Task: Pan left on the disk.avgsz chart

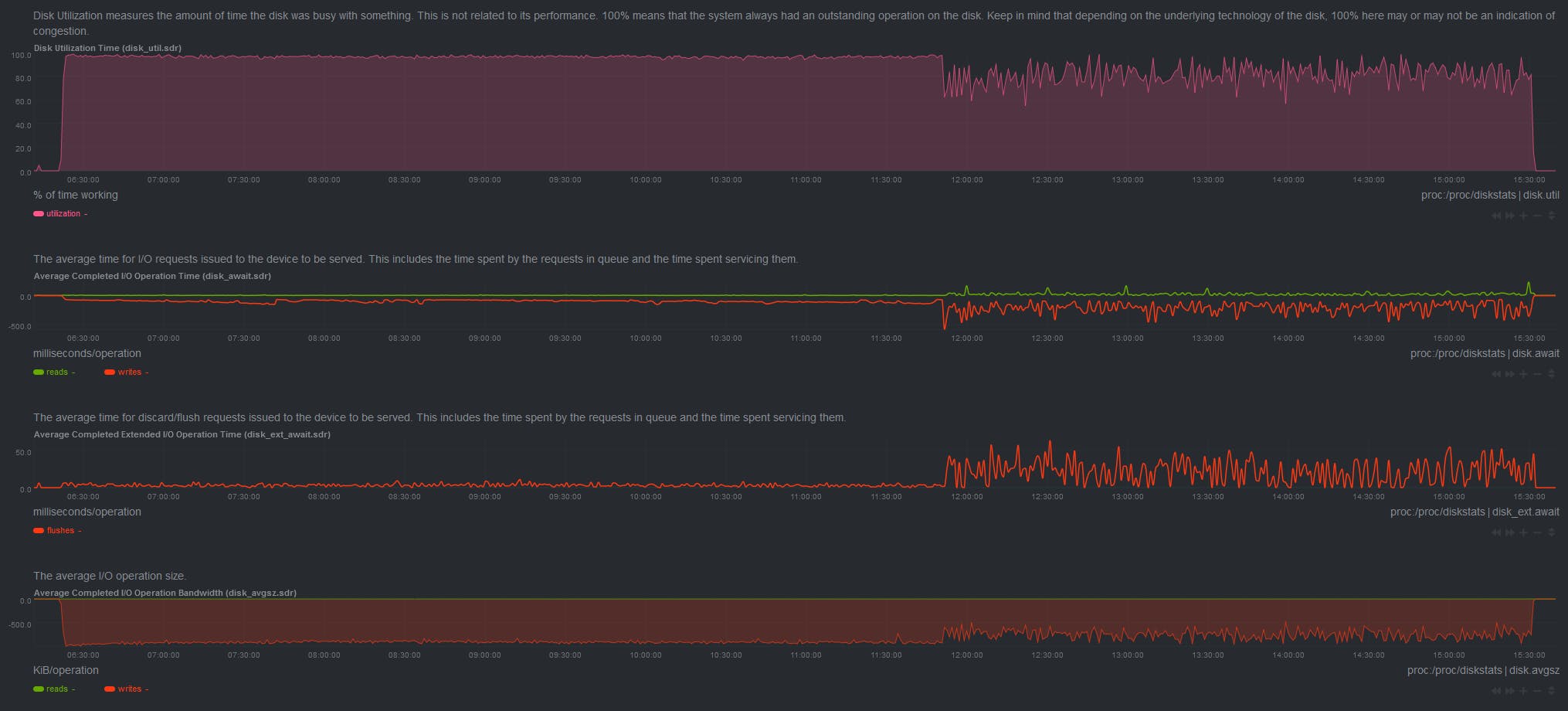Action: coord(1495,691)
